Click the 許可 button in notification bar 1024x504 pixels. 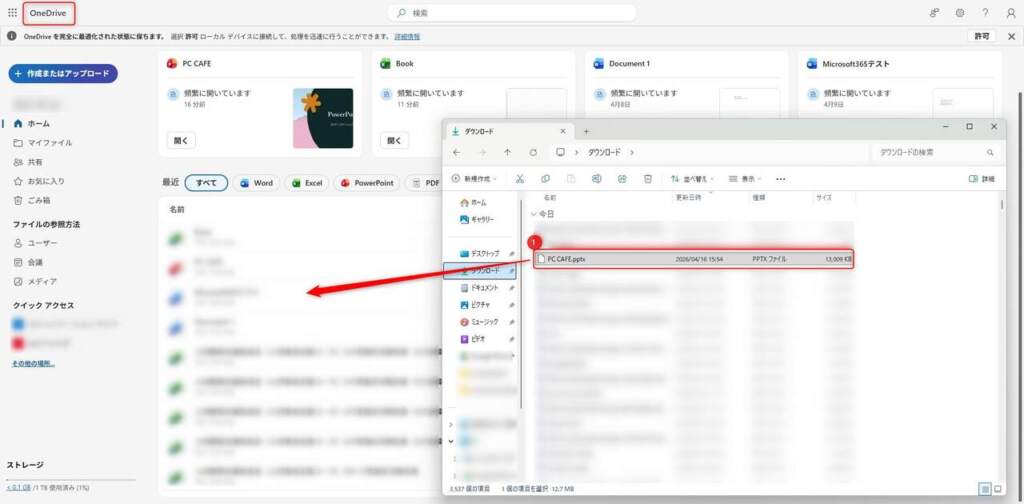pos(981,36)
